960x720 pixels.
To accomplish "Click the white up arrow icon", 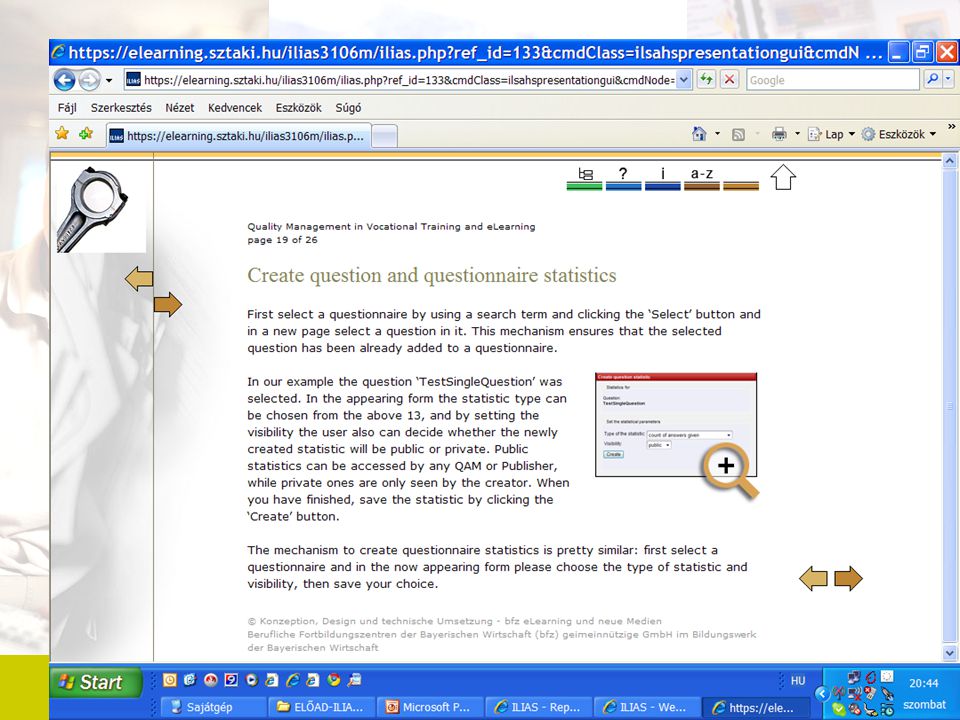I will [x=783, y=177].
